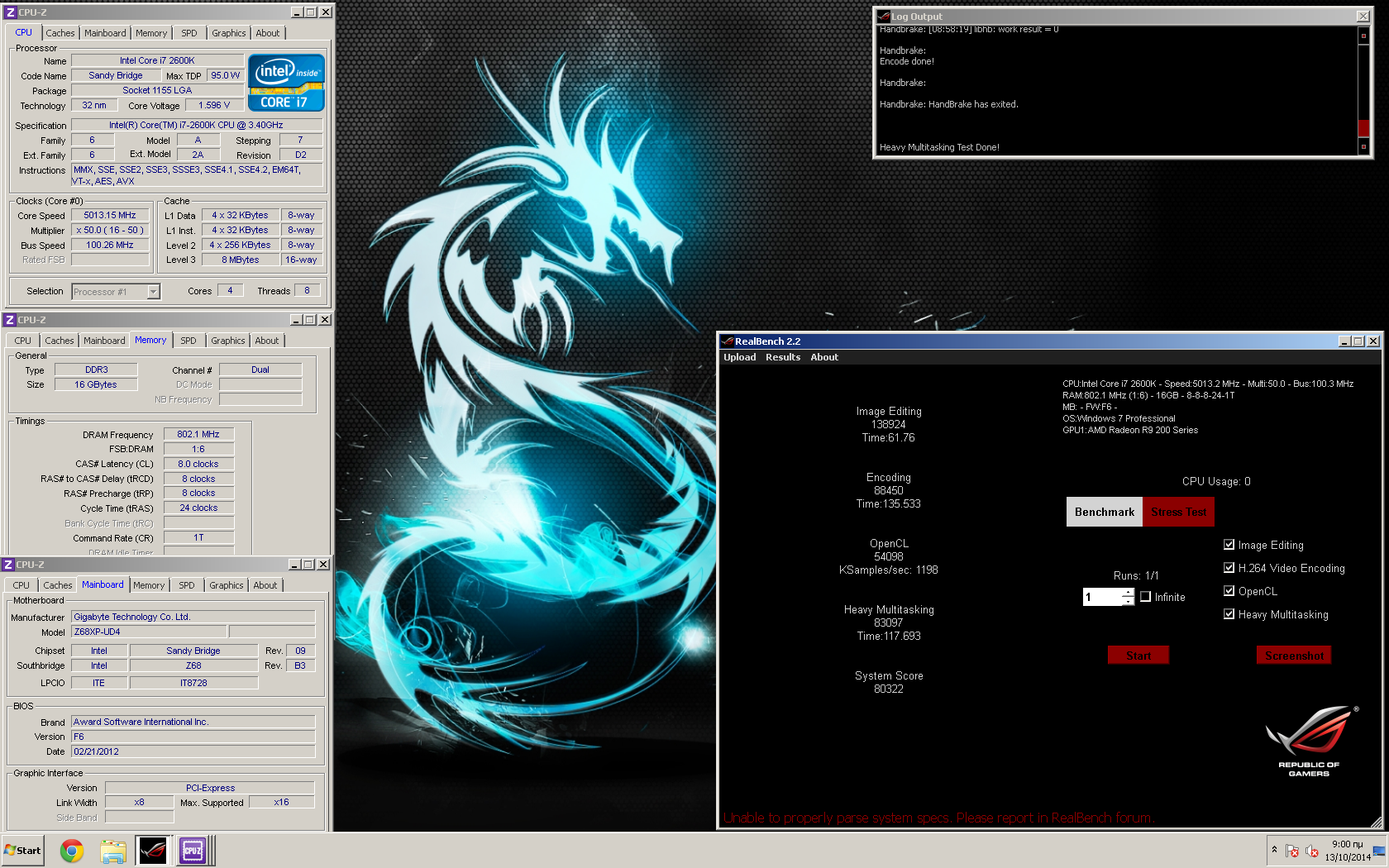Uncheck Heavy Multitasking test

point(1229,614)
